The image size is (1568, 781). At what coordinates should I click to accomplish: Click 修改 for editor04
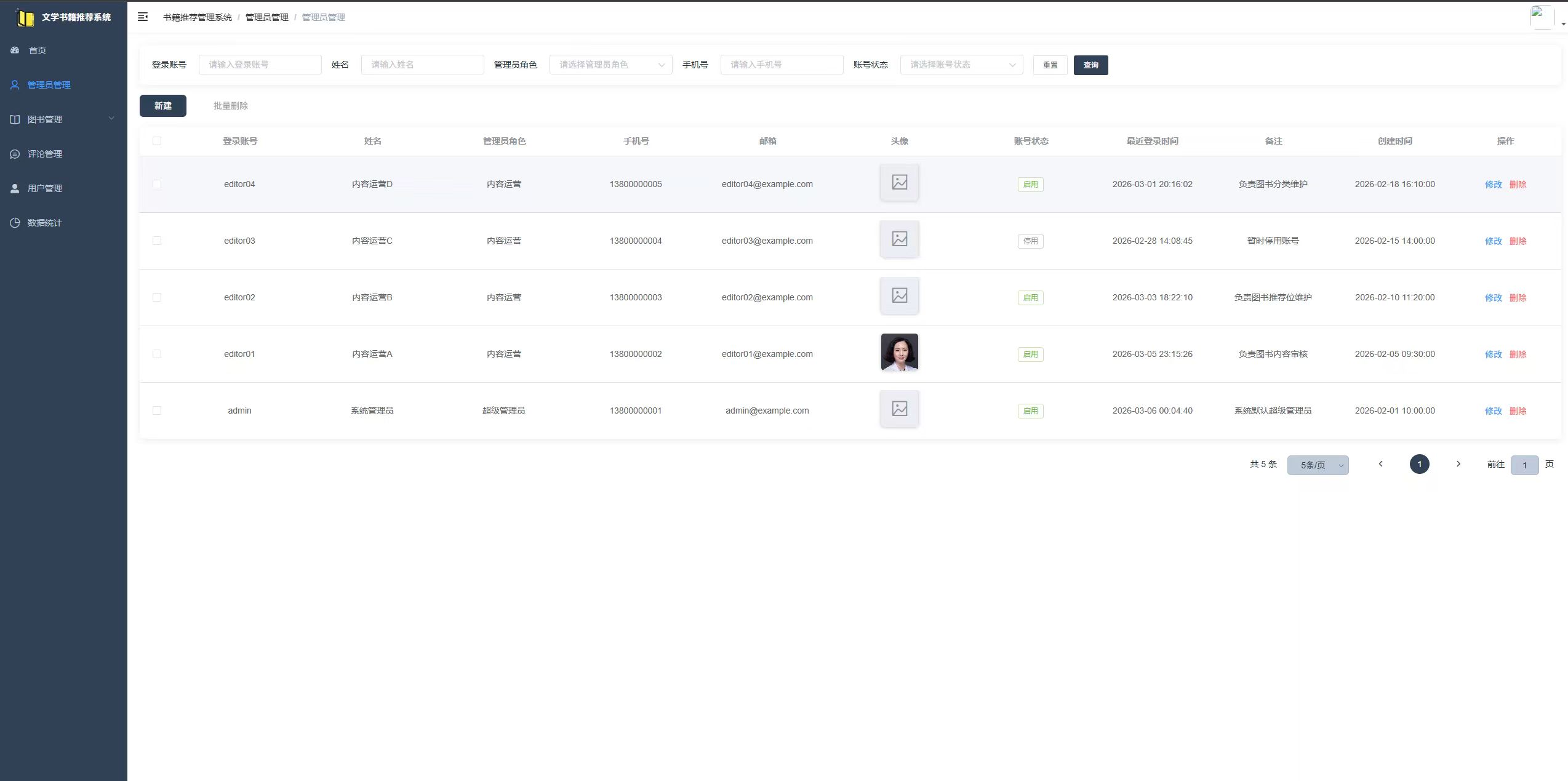coord(1493,184)
